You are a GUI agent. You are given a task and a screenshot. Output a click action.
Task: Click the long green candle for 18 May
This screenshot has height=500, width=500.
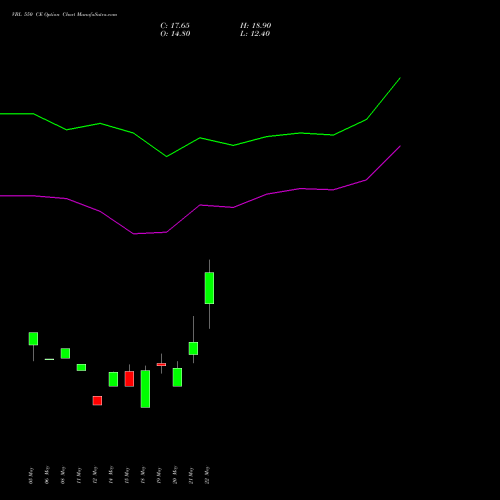(145, 389)
